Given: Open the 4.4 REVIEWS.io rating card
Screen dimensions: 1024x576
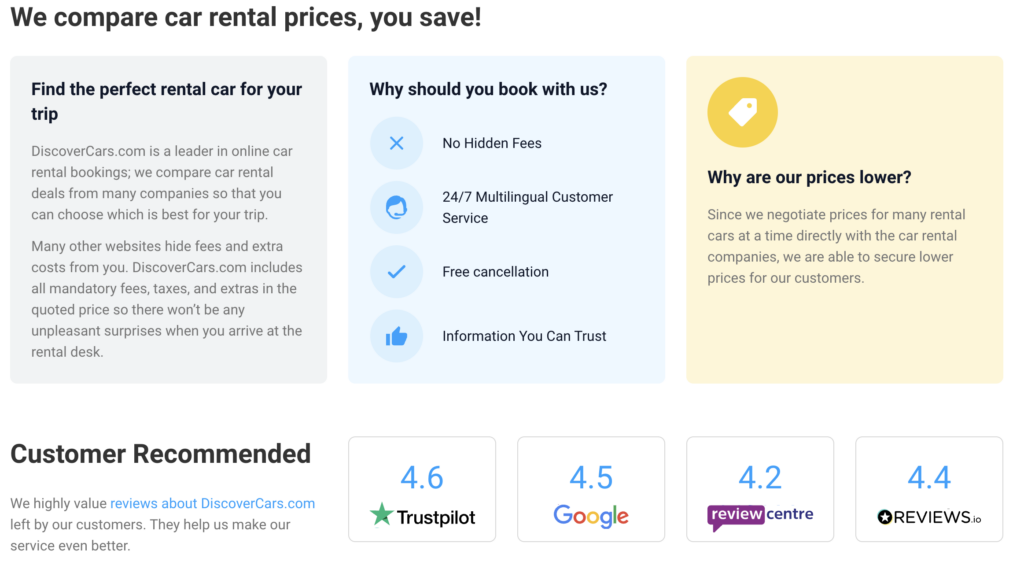Looking at the screenshot, I should click(929, 489).
